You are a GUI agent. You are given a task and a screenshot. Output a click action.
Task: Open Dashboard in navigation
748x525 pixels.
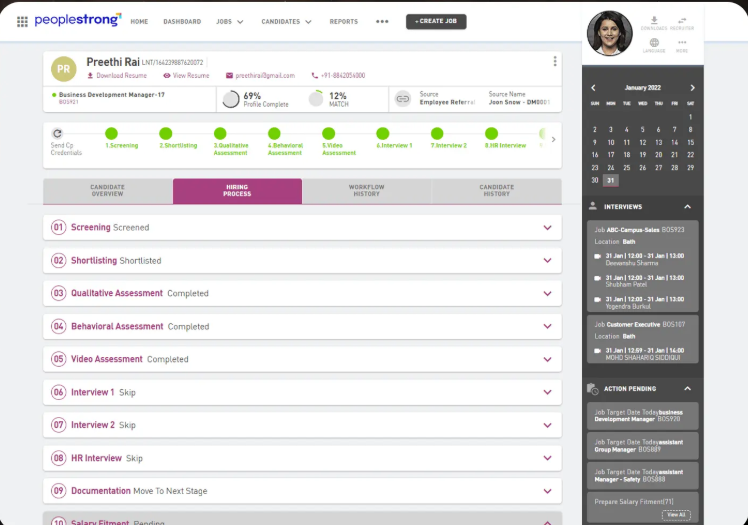(x=182, y=21)
